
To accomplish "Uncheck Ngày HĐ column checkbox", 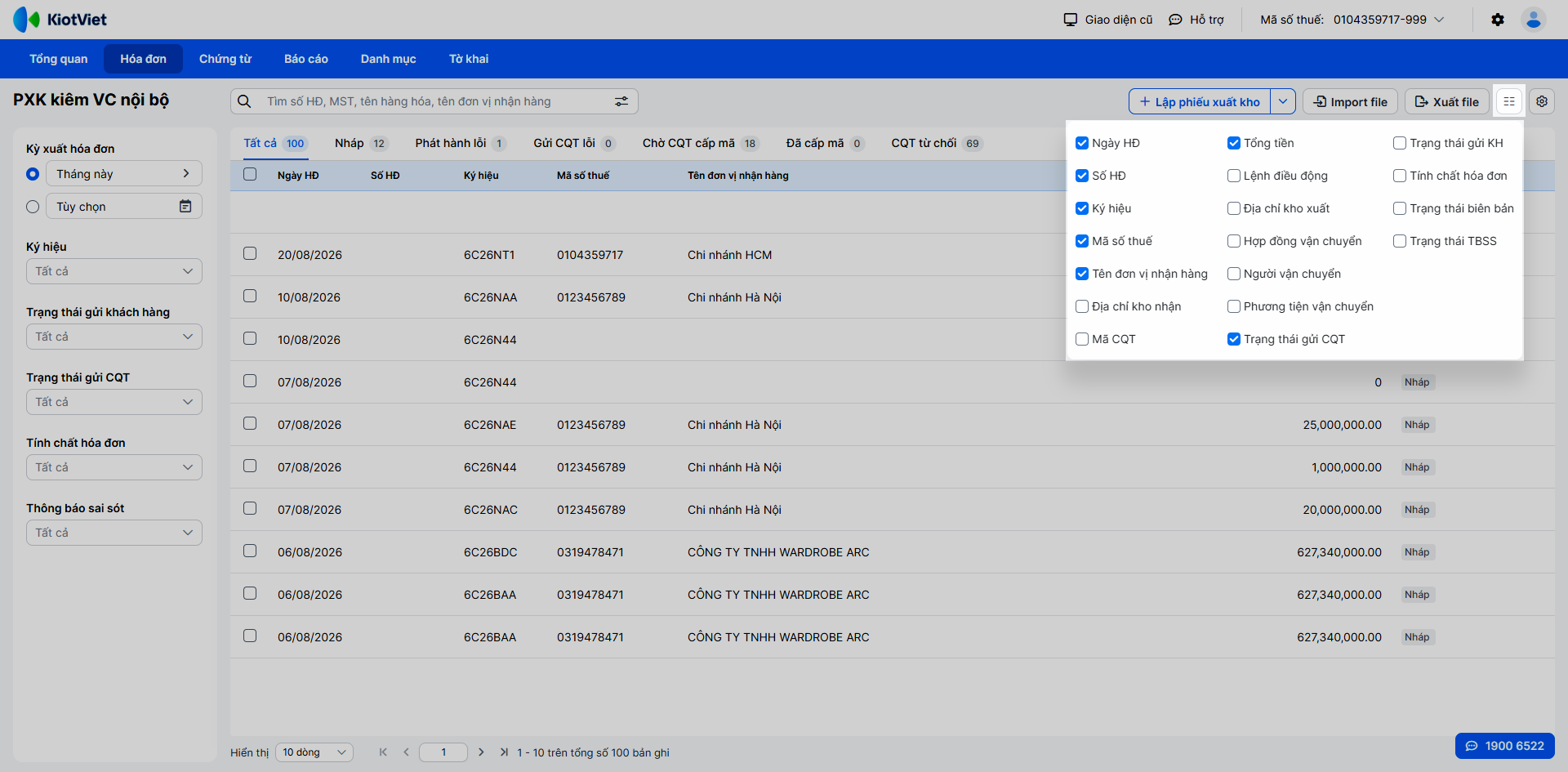I will [1082, 143].
